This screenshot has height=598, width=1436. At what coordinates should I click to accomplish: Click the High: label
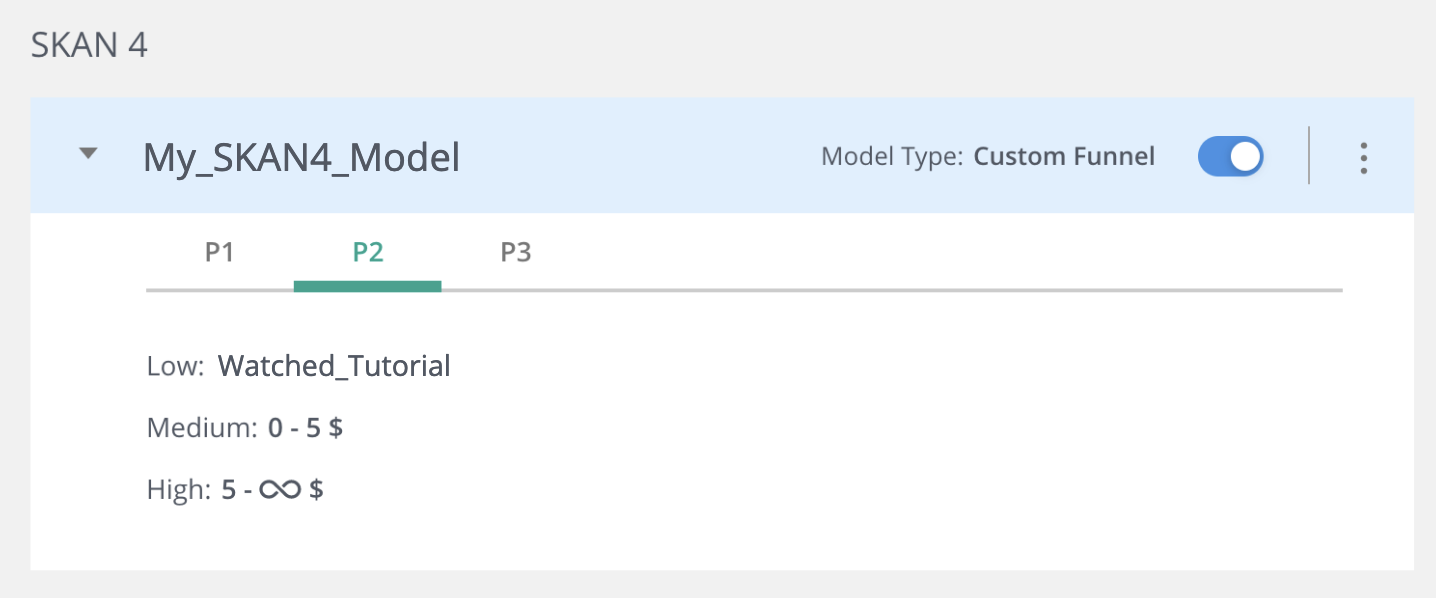(179, 490)
